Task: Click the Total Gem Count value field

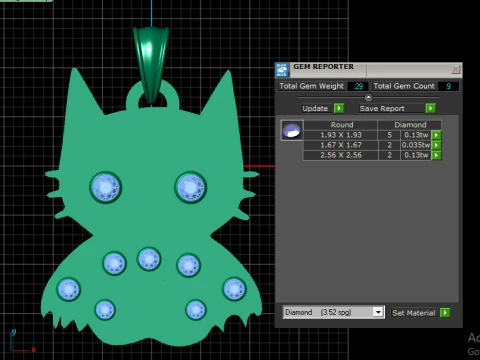Action: (x=448, y=86)
